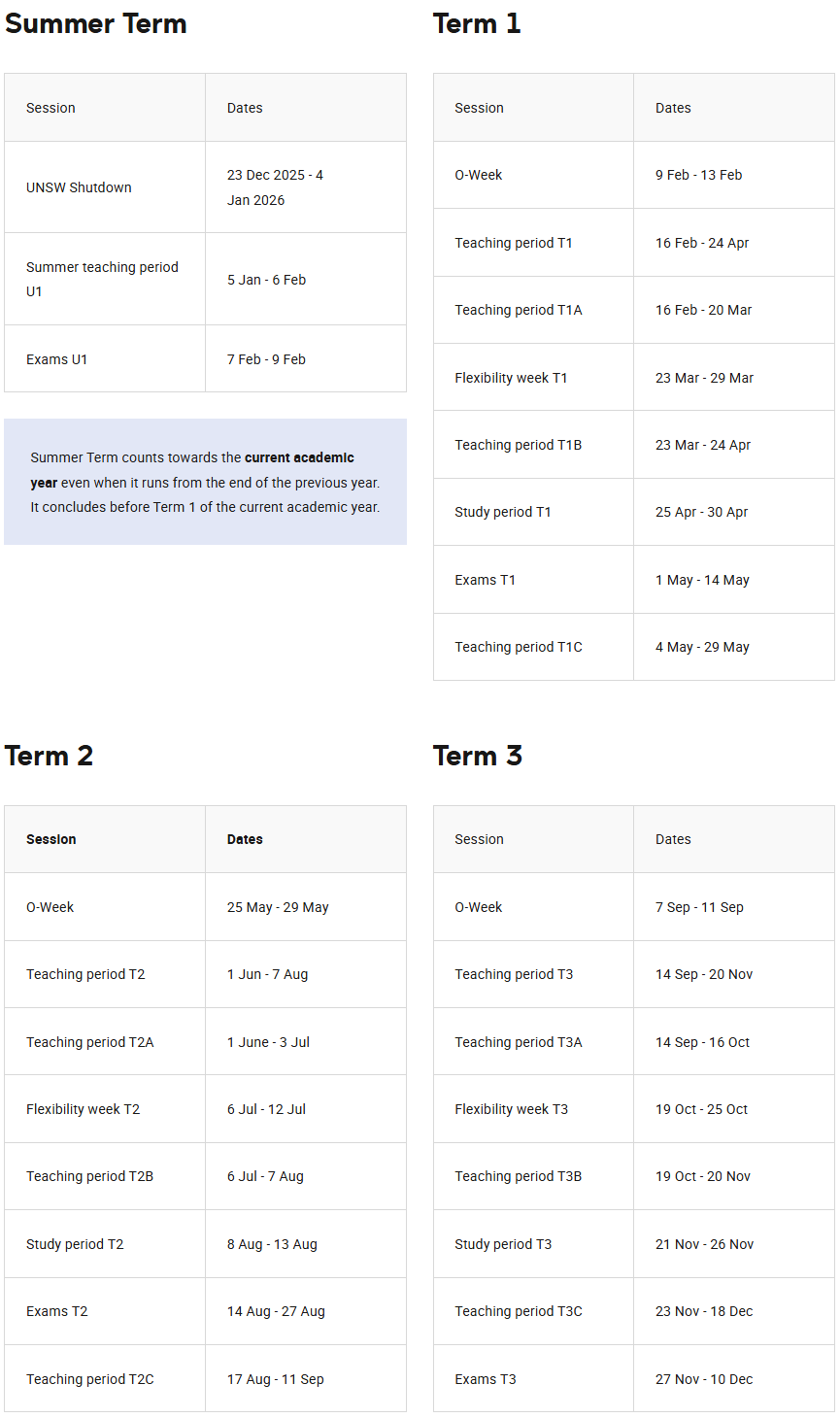Click the UNSW Shutdown session cell

tap(79, 187)
